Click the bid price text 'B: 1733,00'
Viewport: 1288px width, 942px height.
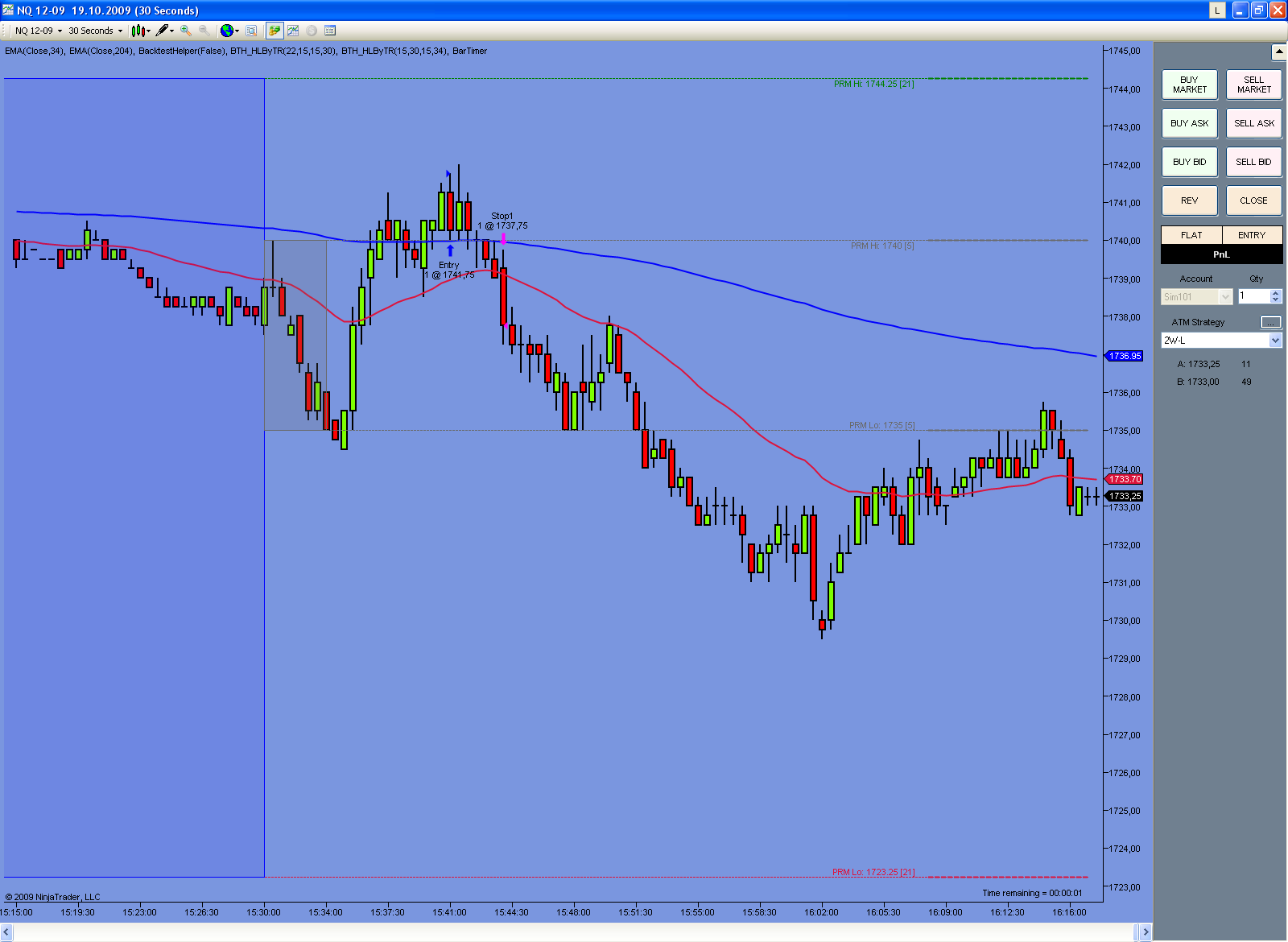[1198, 382]
